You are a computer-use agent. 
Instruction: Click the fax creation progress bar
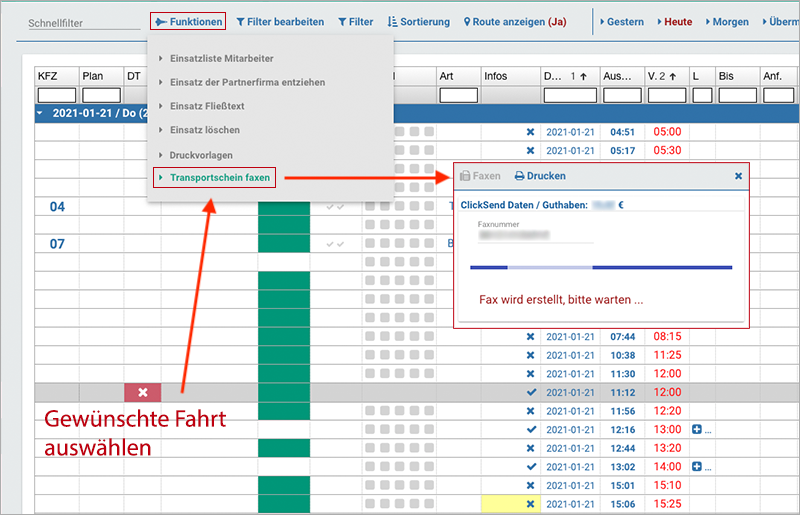[x=601, y=267]
